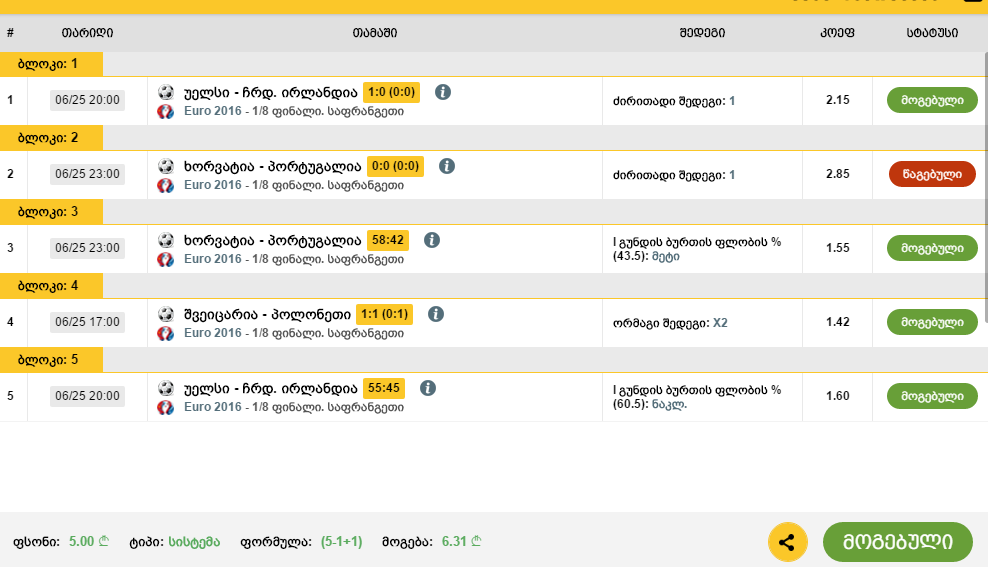This screenshot has height=567, width=988.
Task: Click Euro 2016 logo icon in row 4
Action: [x=166, y=334]
